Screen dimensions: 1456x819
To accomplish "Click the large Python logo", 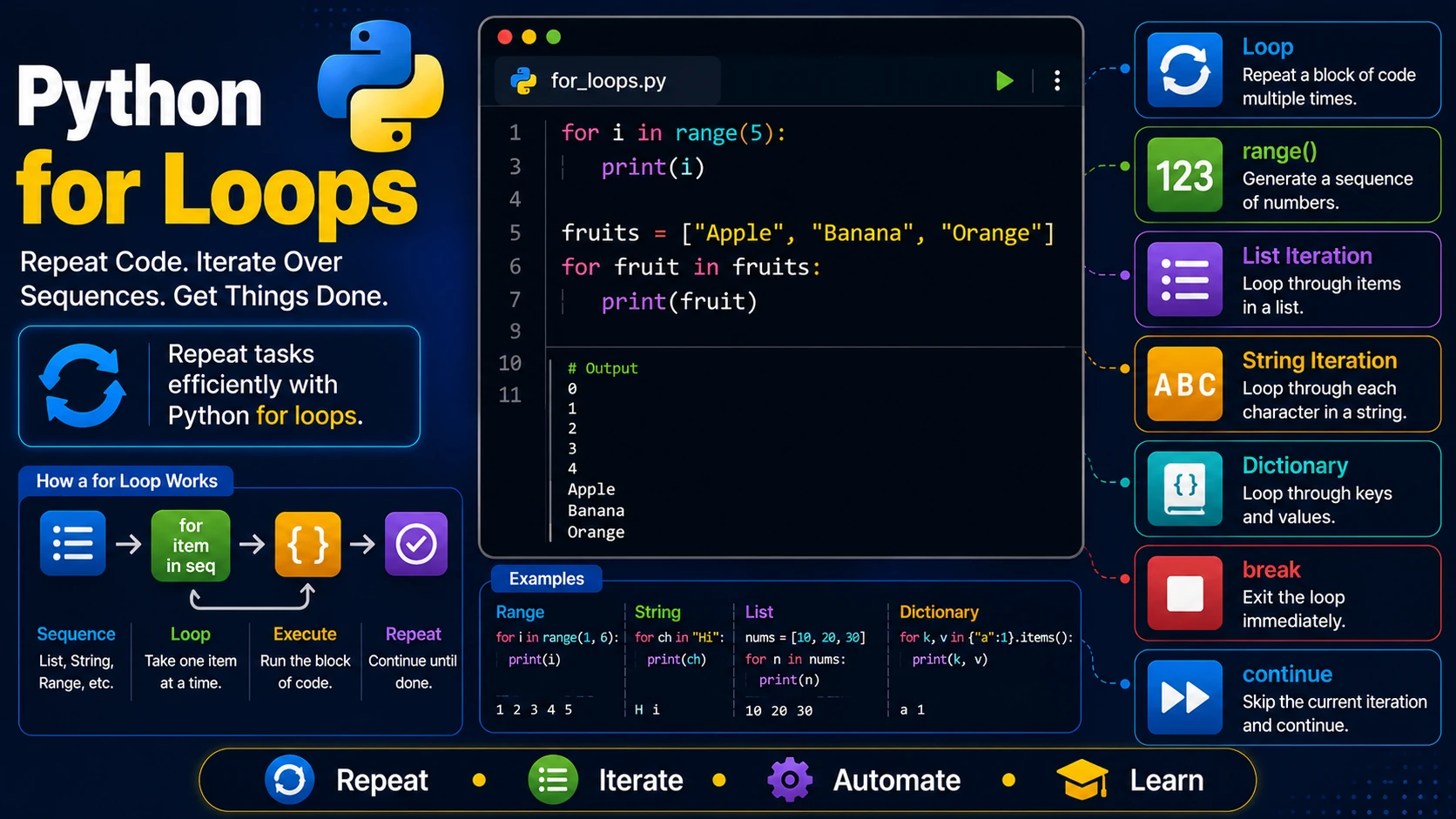I will [381, 85].
